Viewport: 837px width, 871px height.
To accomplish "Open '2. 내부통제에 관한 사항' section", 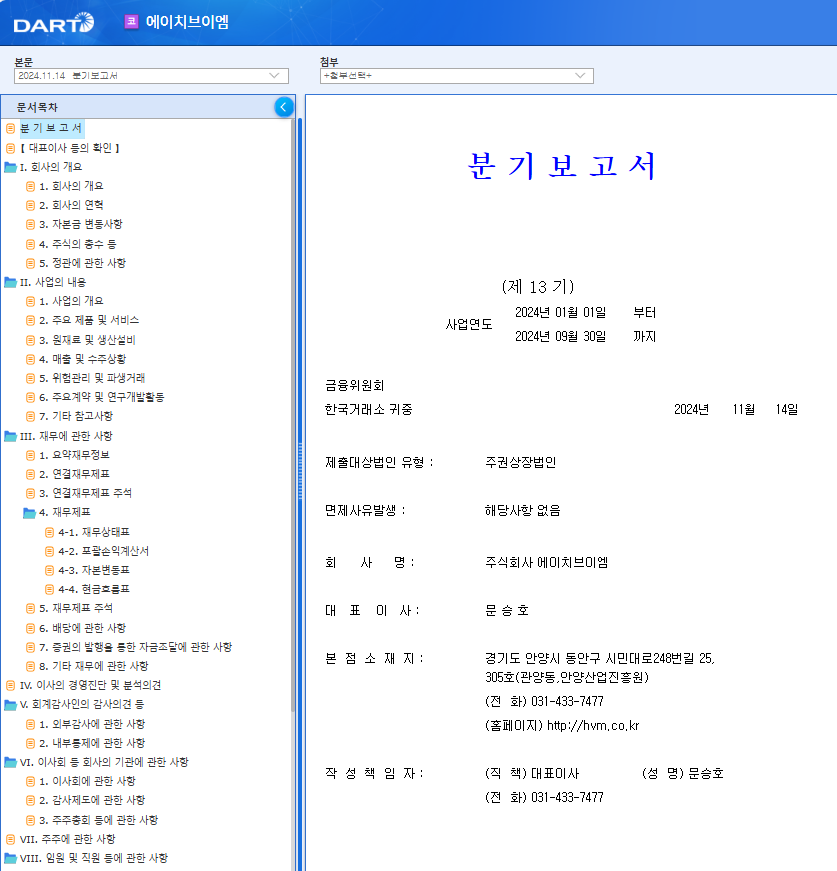I will click(92, 743).
